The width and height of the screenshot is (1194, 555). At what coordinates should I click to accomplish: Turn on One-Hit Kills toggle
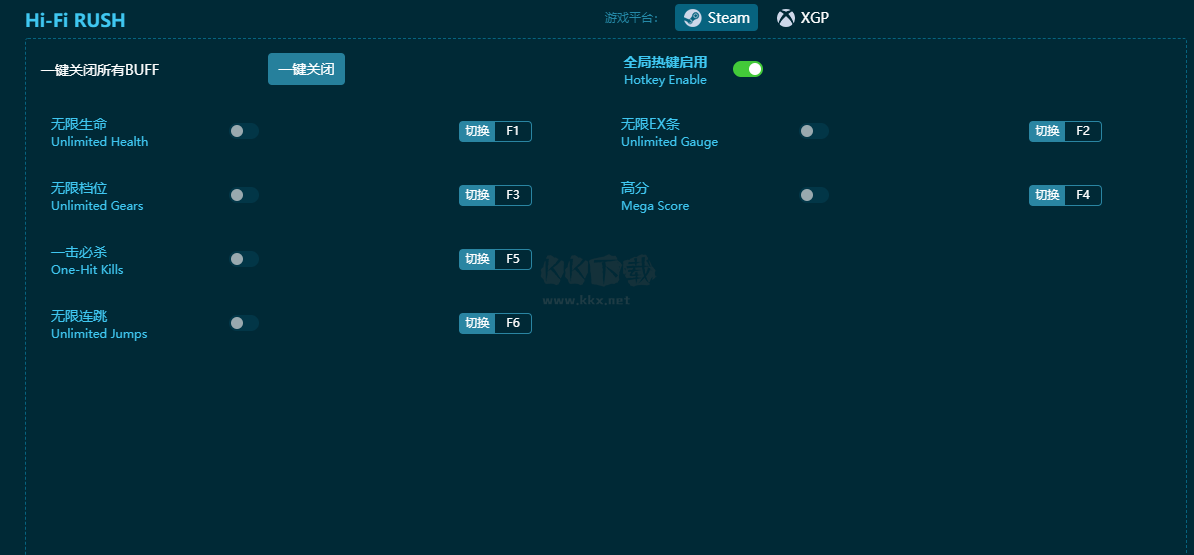(x=244, y=259)
